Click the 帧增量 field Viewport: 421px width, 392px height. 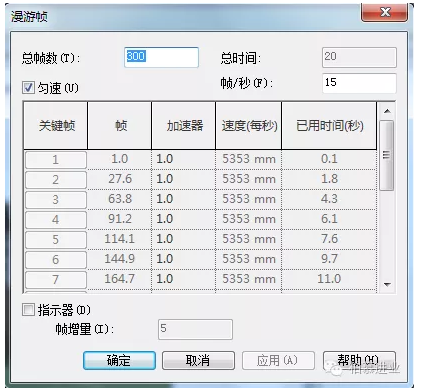point(195,329)
